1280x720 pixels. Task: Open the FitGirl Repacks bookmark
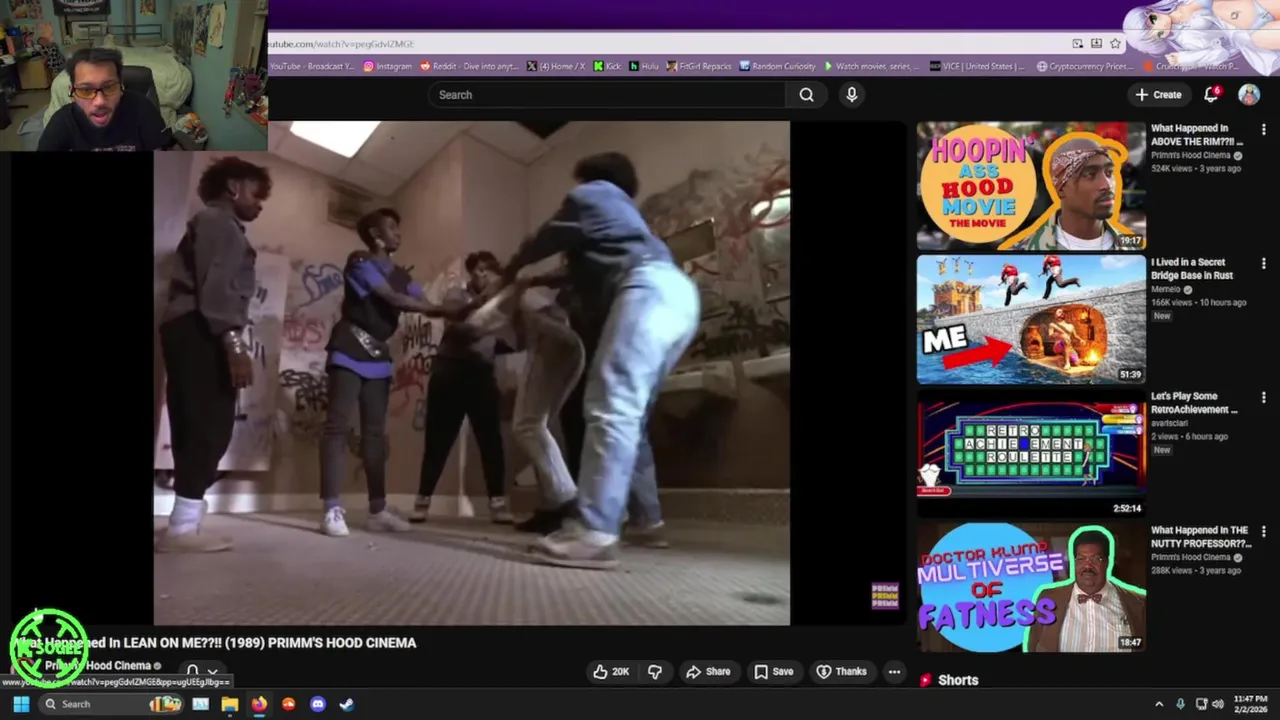pyautogui.click(x=699, y=66)
